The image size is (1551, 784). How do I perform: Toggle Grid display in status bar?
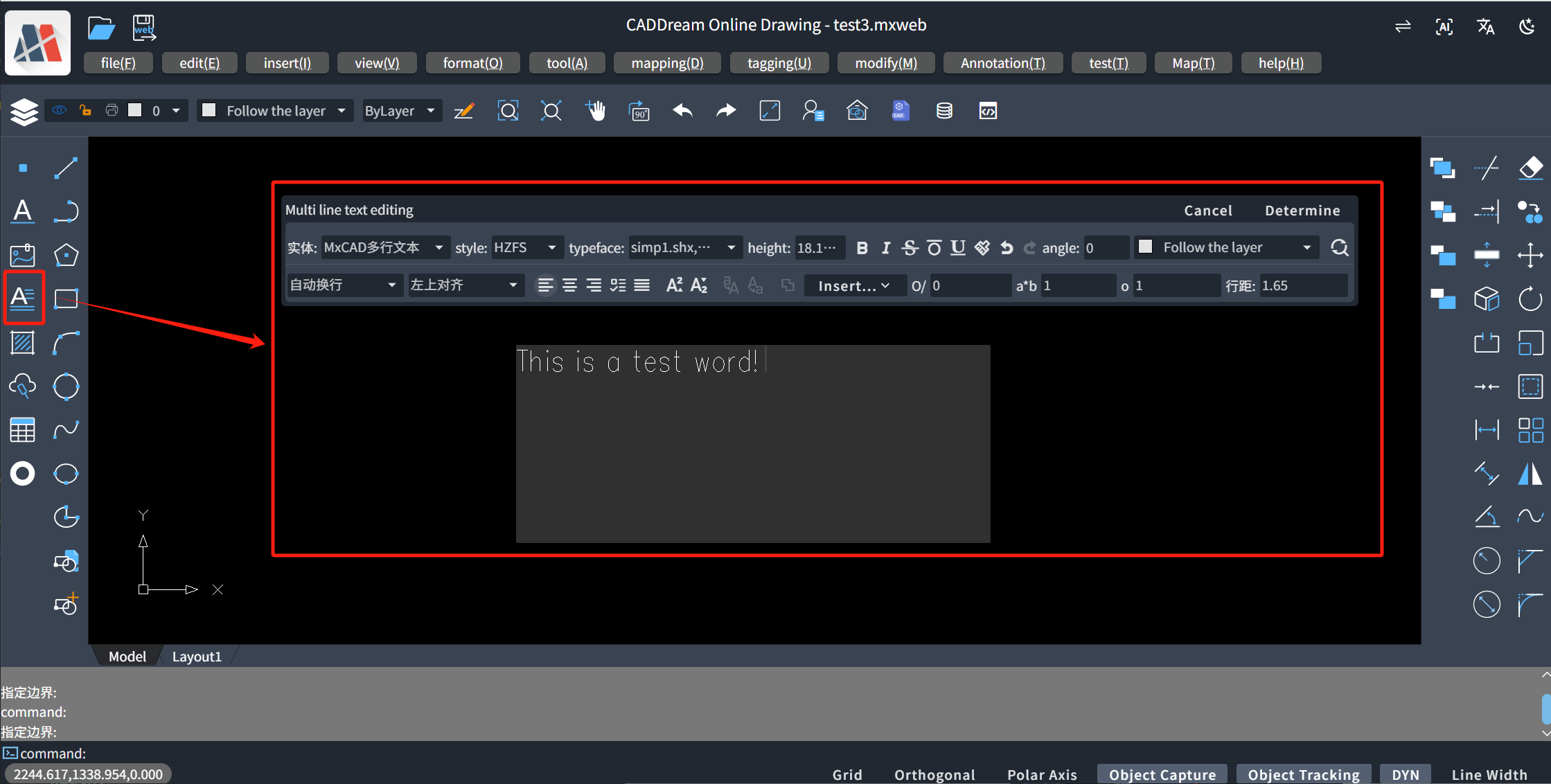click(847, 774)
